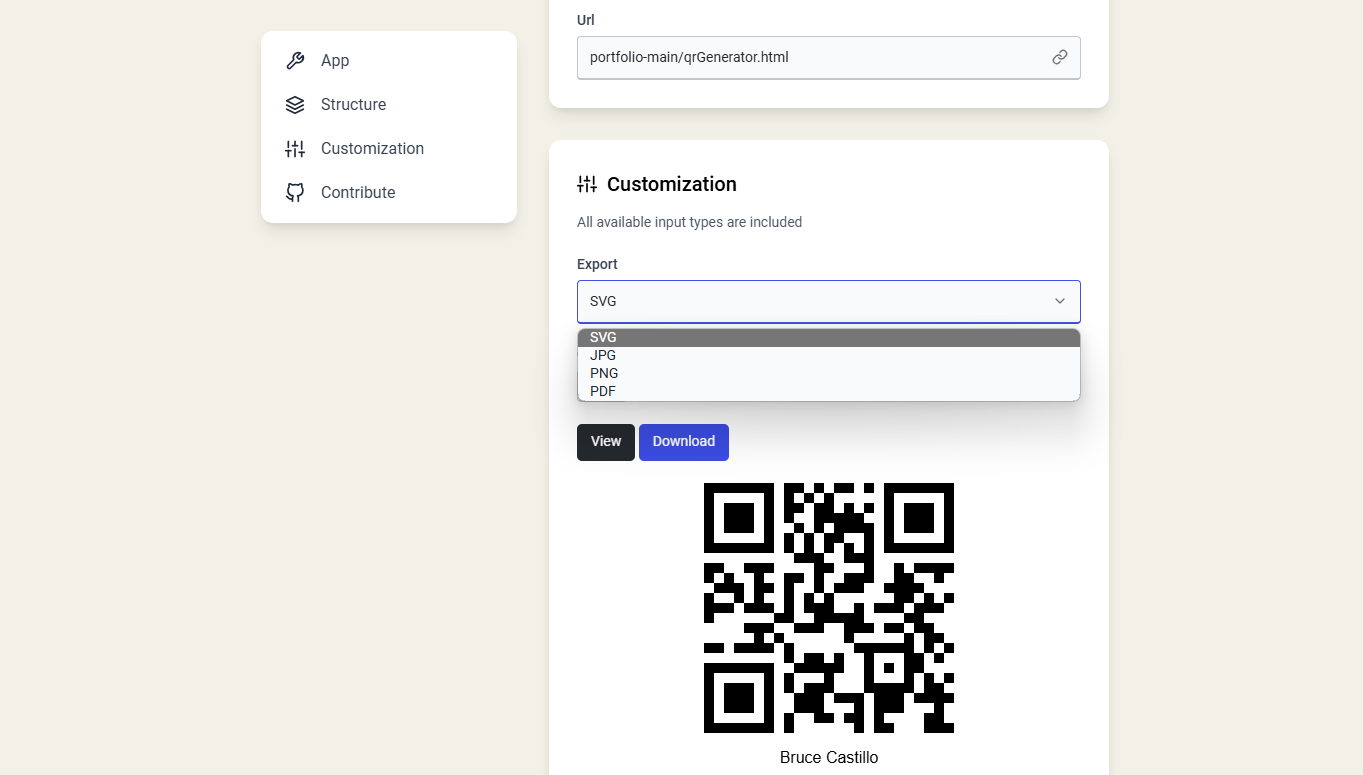Go to the App sidebar section
This screenshot has height=775, width=1363.
335,61
